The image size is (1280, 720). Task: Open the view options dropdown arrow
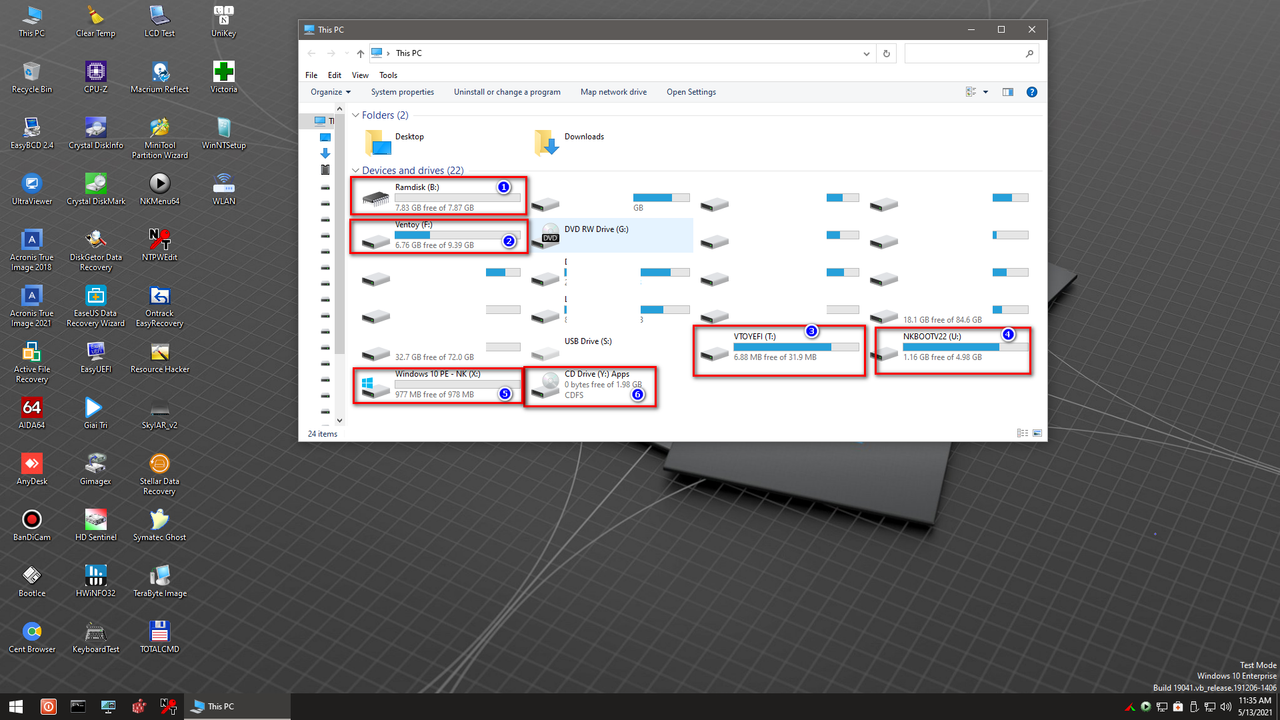click(x=985, y=92)
